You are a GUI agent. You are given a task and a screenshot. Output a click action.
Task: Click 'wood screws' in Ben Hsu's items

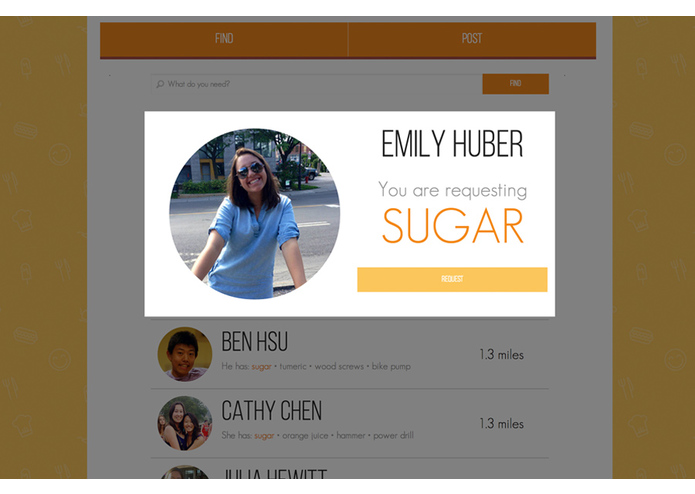[339, 366]
